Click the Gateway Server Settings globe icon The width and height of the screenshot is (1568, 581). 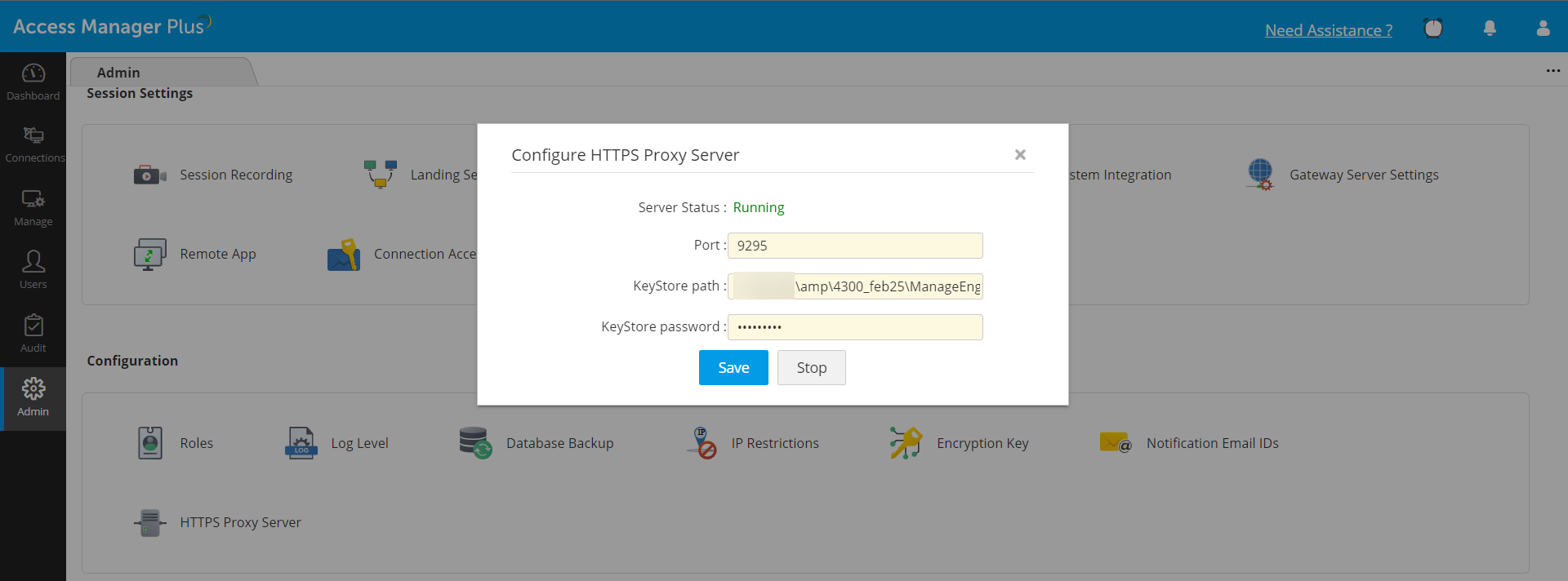click(1260, 175)
